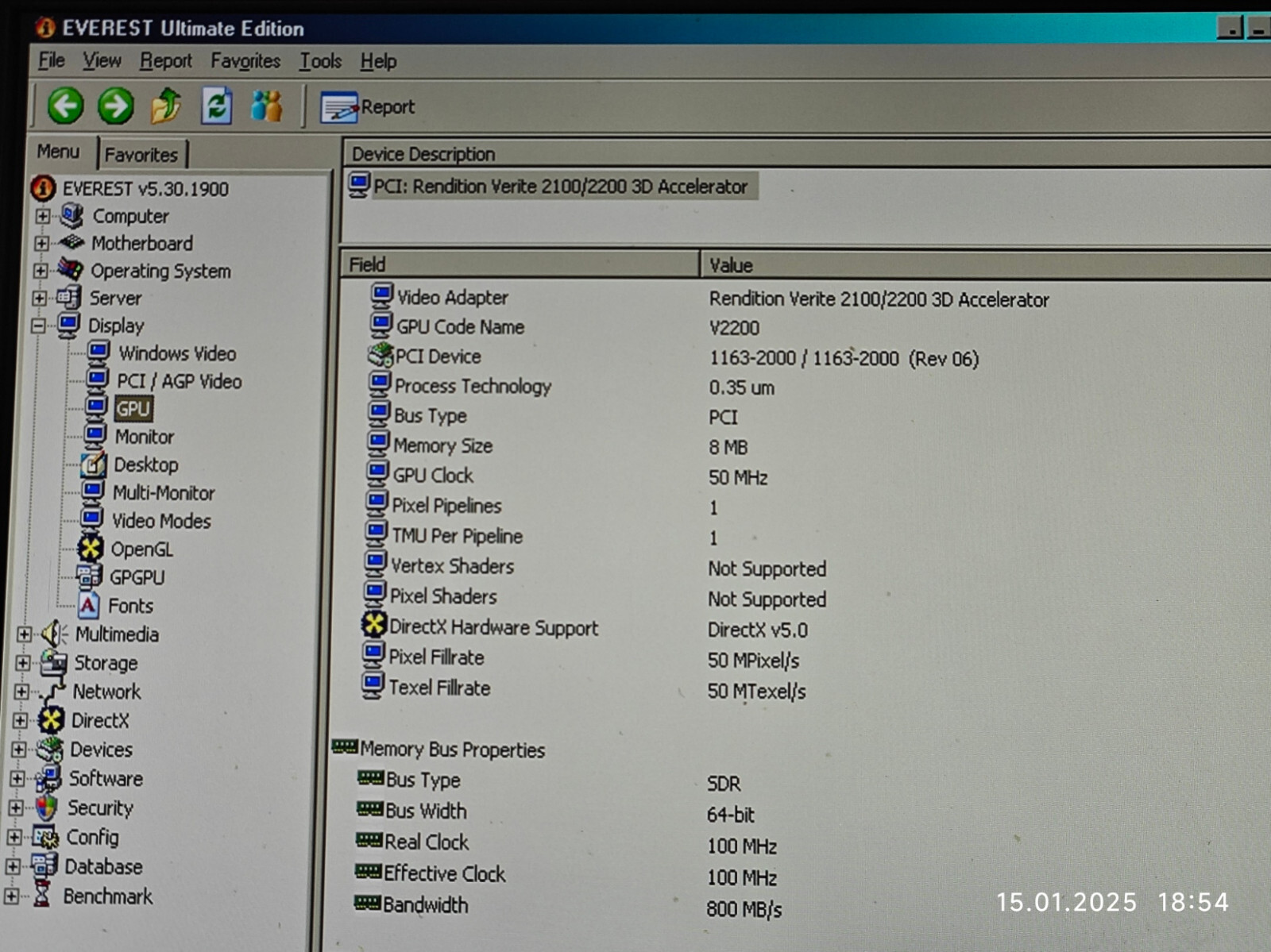Click the Up one level toolbar icon
Image resolution: width=1271 pixels, height=952 pixels.
166,106
